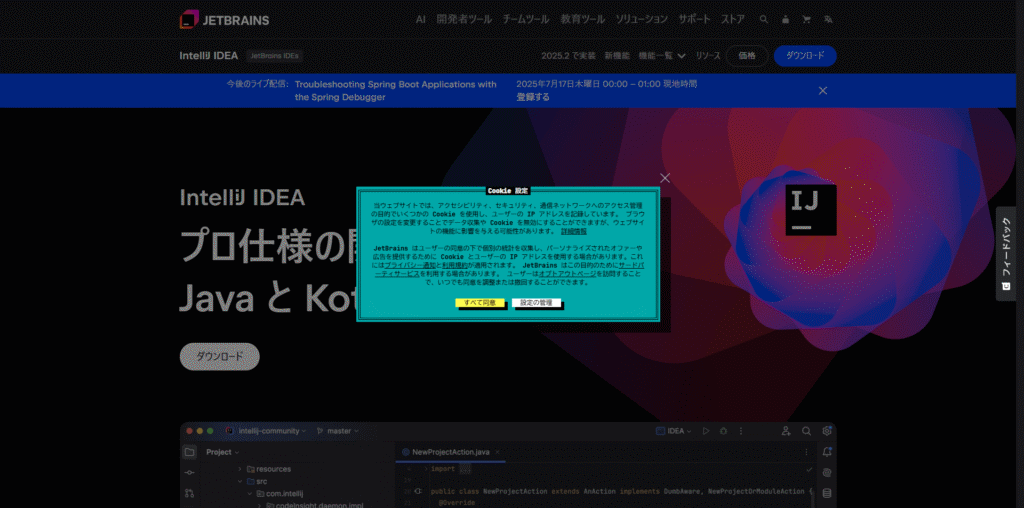The width and height of the screenshot is (1024, 508).
Task: Click the IntelliJ IDEA product name link
Action: [209, 56]
